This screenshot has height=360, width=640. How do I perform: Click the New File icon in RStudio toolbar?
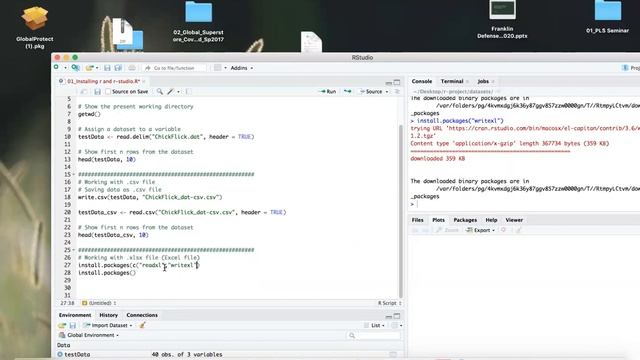tap(57, 68)
